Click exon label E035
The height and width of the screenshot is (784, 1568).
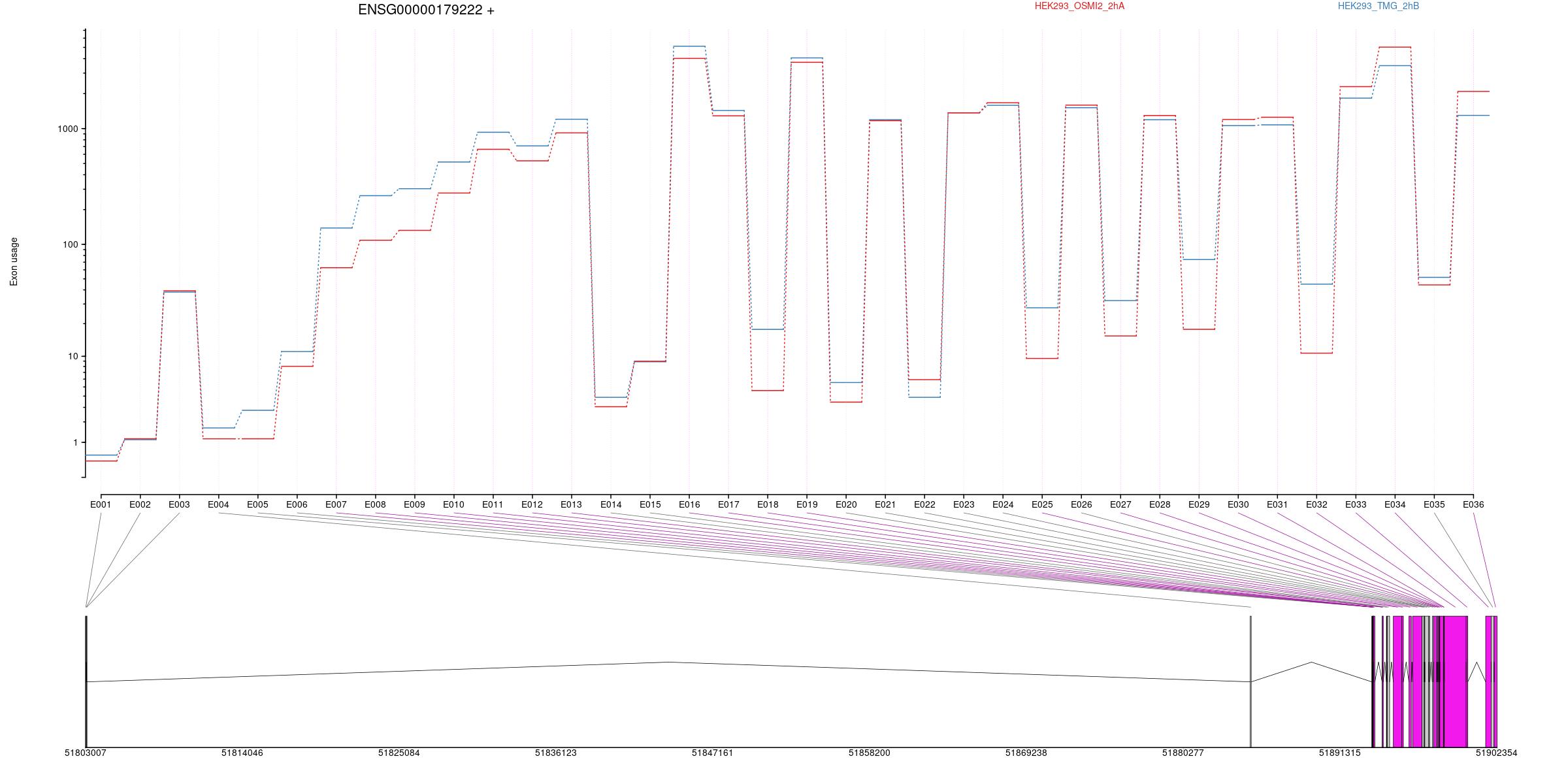tap(1434, 504)
